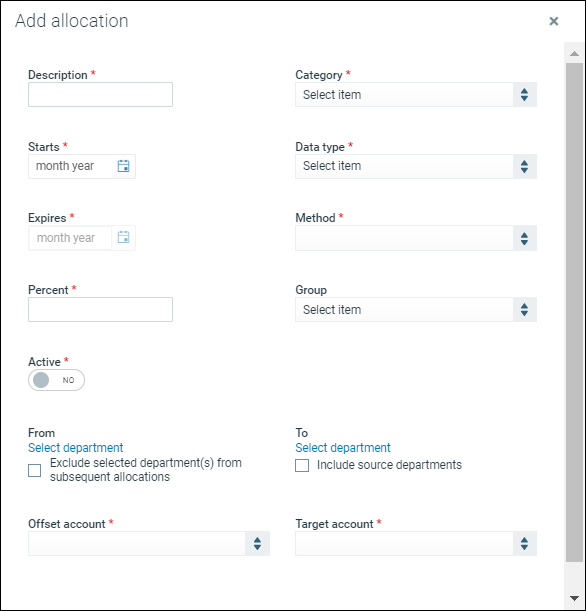The image size is (586, 611).
Task: Open the Starts calendar picker icon
Action: (x=124, y=166)
